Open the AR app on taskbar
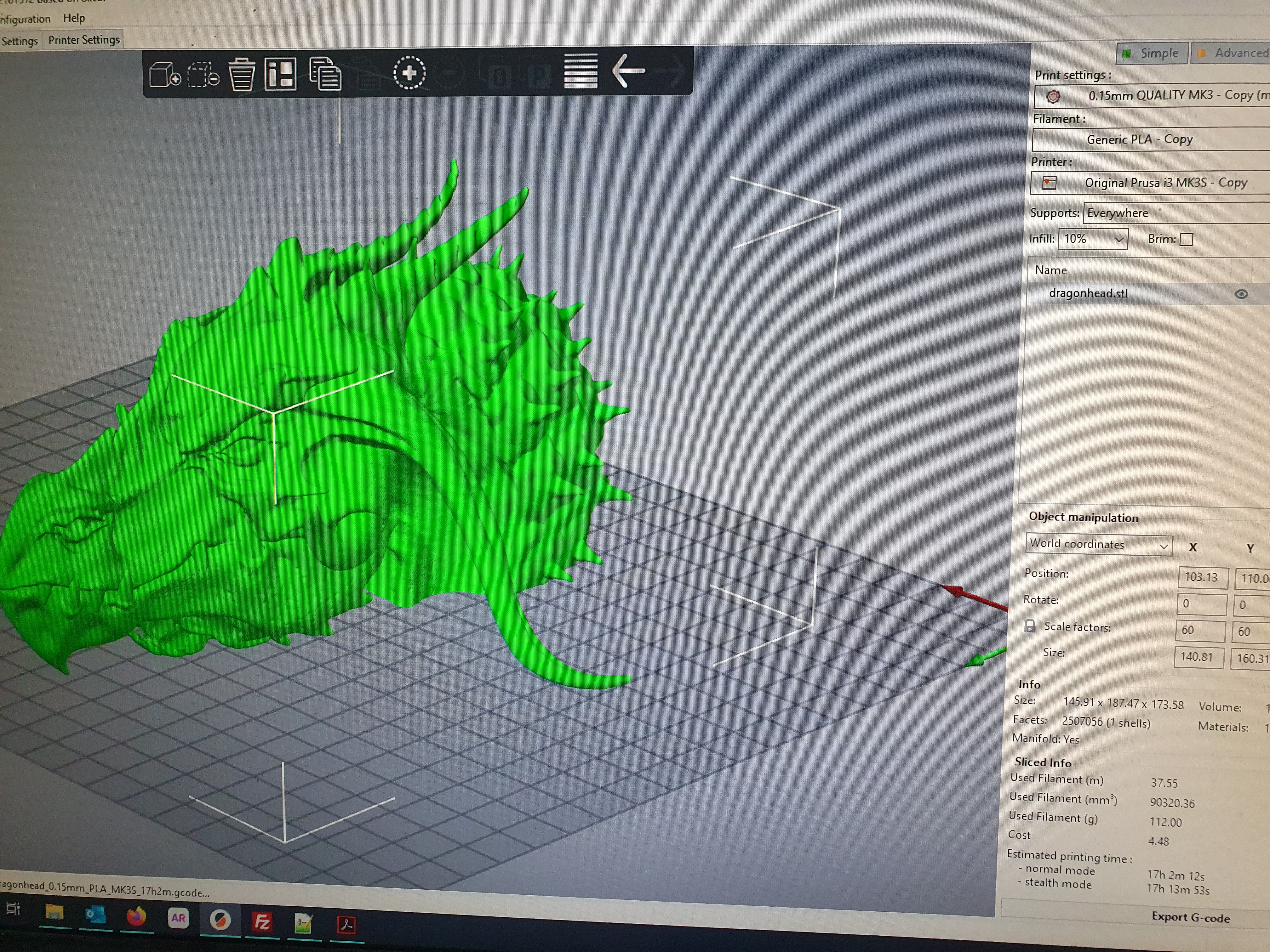The width and height of the screenshot is (1270, 952). (x=178, y=918)
